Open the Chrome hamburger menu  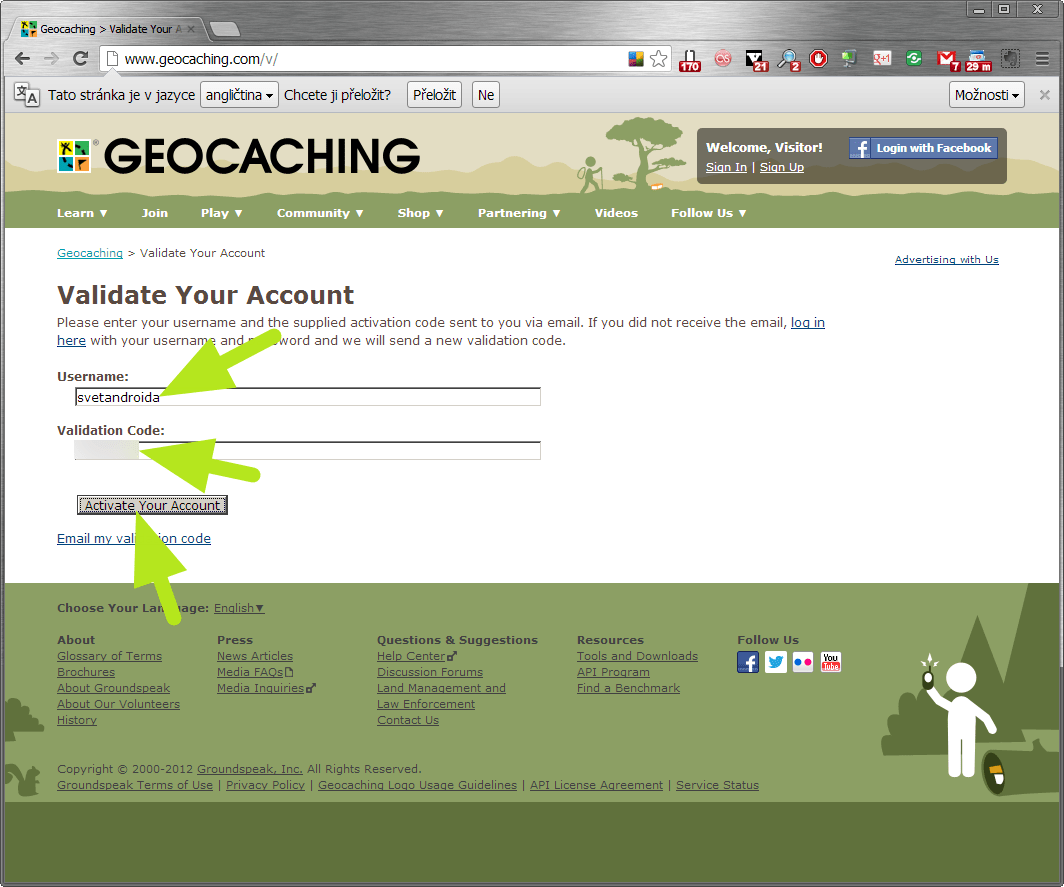click(1043, 59)
